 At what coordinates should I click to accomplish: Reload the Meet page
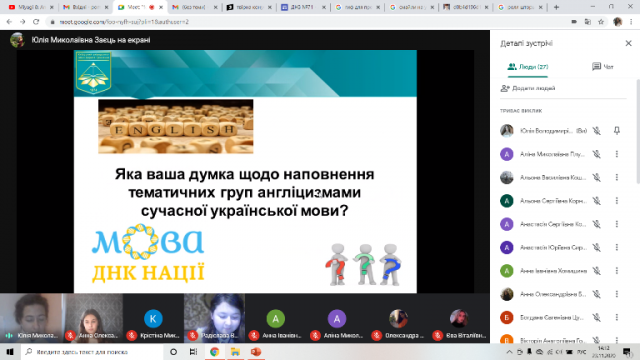(x=36, y=22)
